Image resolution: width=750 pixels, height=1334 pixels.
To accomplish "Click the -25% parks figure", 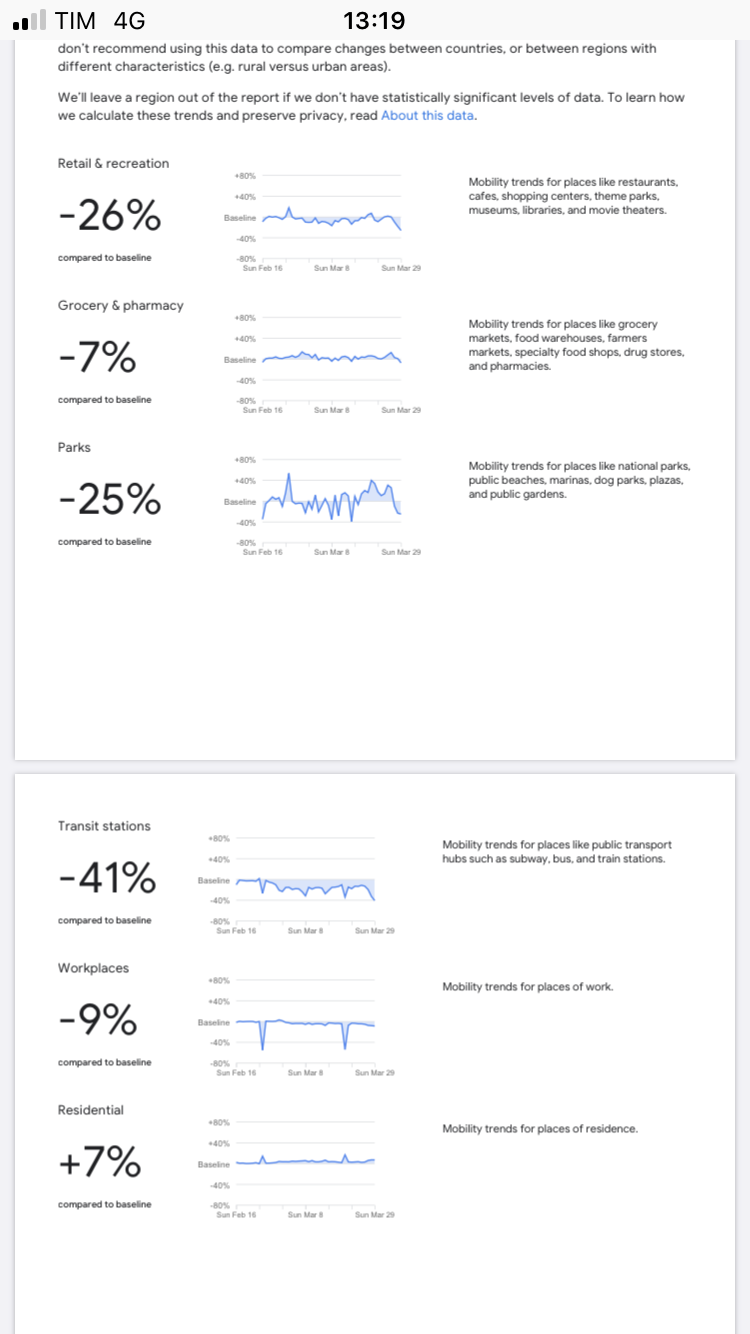I will pyautogui.click(x=110, y=499).
